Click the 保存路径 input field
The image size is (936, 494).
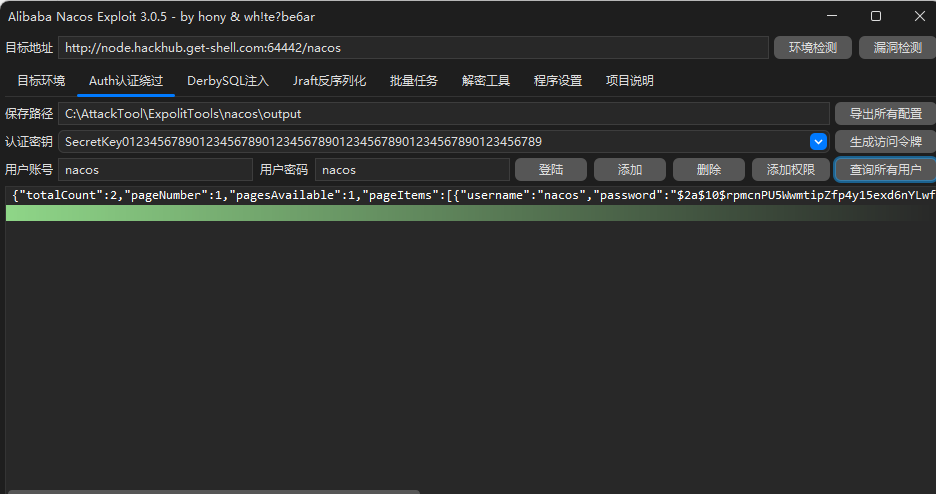(x=444, y=113)
